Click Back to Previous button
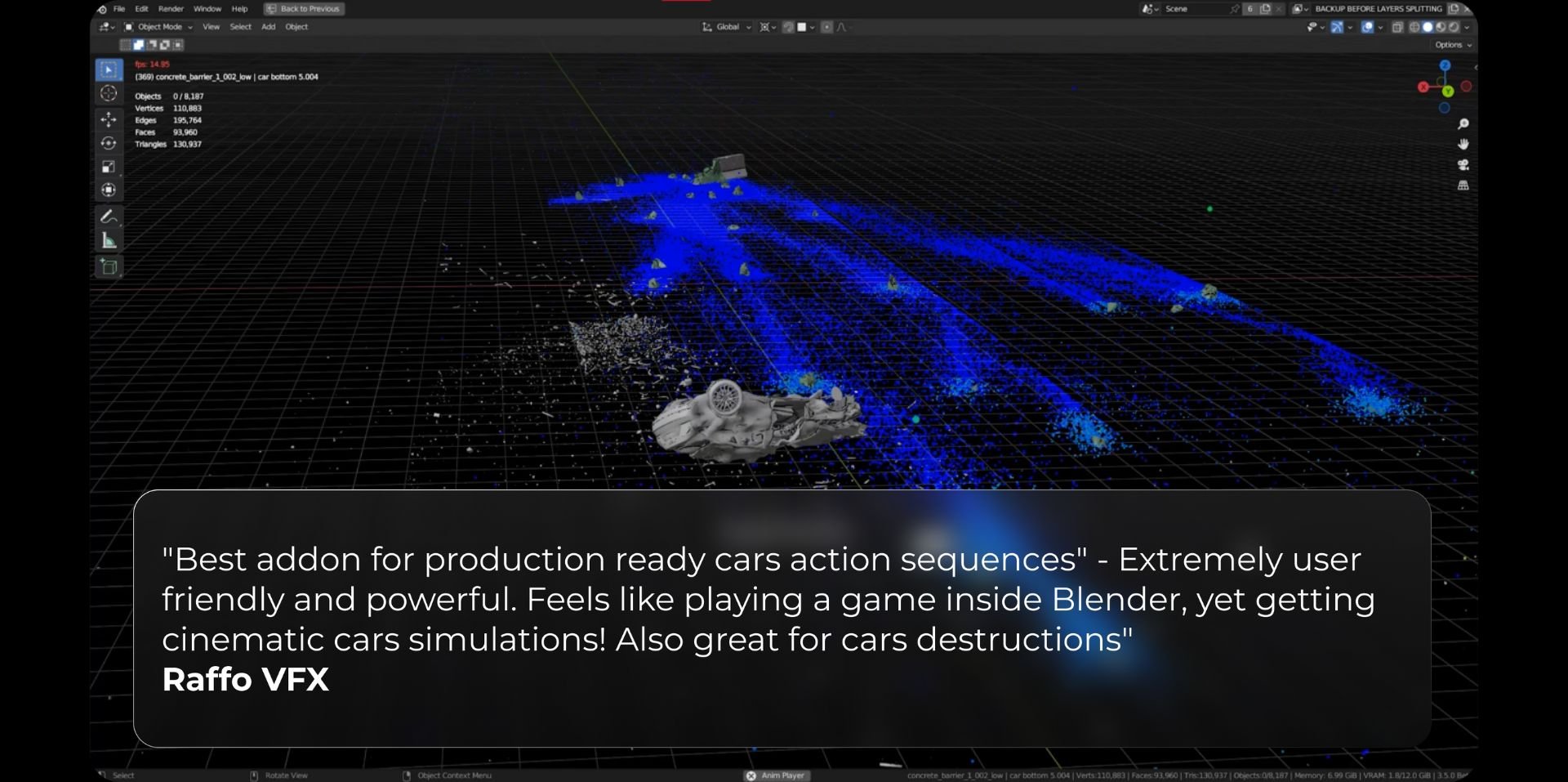 [304, 9]
